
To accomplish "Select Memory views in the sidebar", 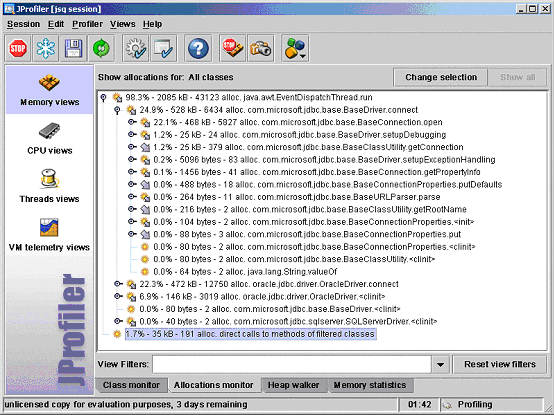I will (x=49, y=90).
